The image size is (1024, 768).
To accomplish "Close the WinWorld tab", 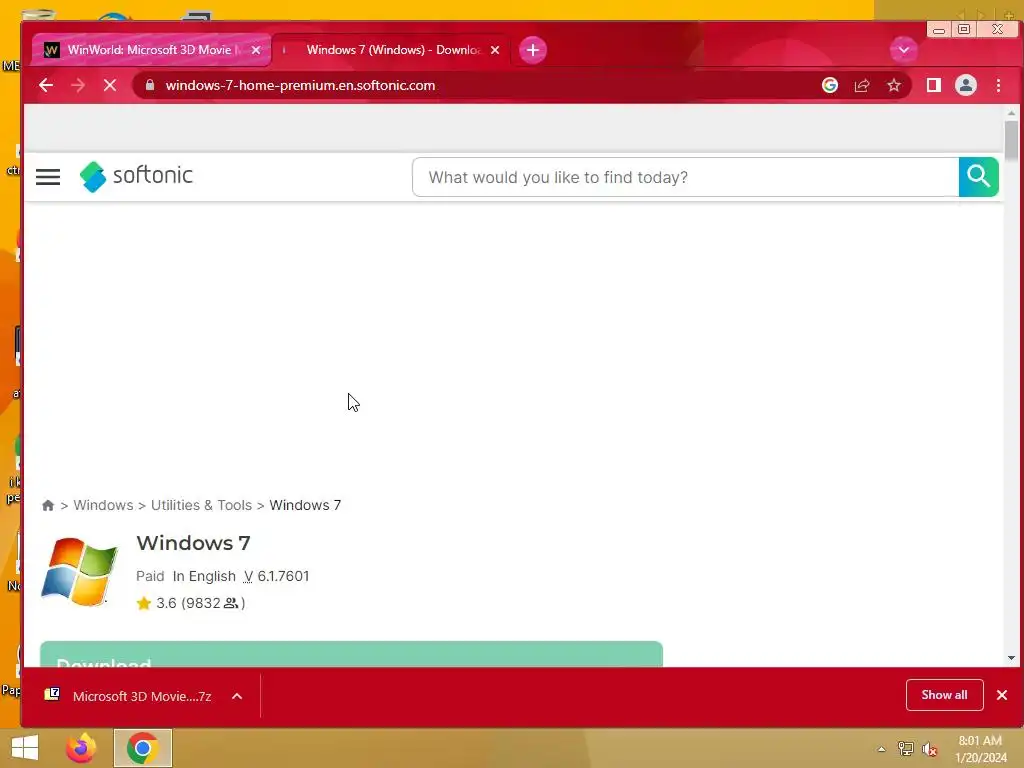I will [x=256, y=50].
